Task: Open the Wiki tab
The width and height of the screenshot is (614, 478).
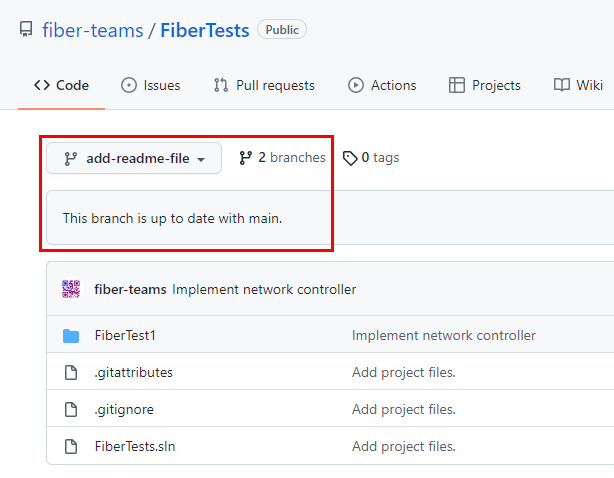Action: click(579, 85)
